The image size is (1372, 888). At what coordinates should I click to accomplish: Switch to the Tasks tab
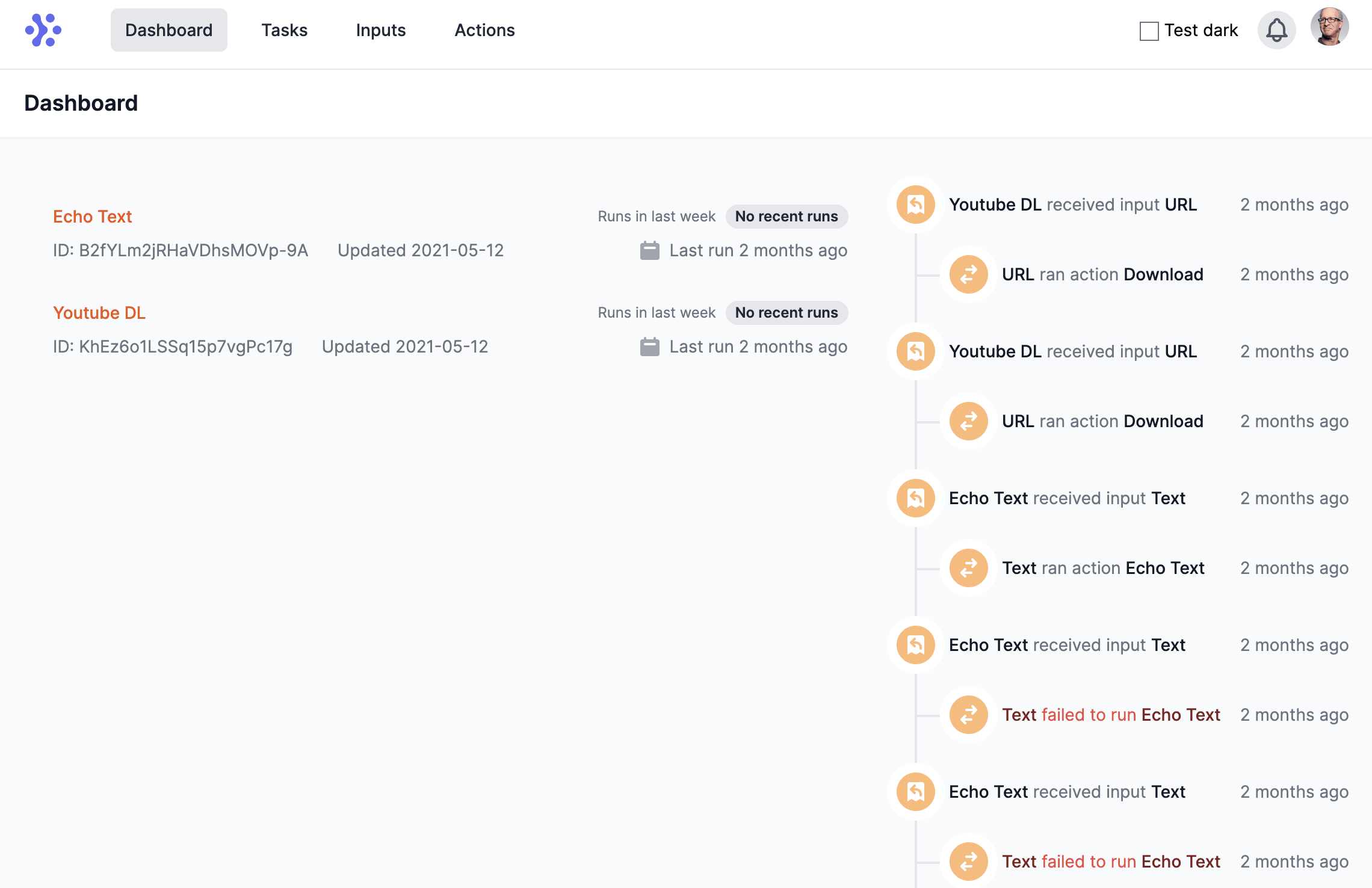[284, 30]
